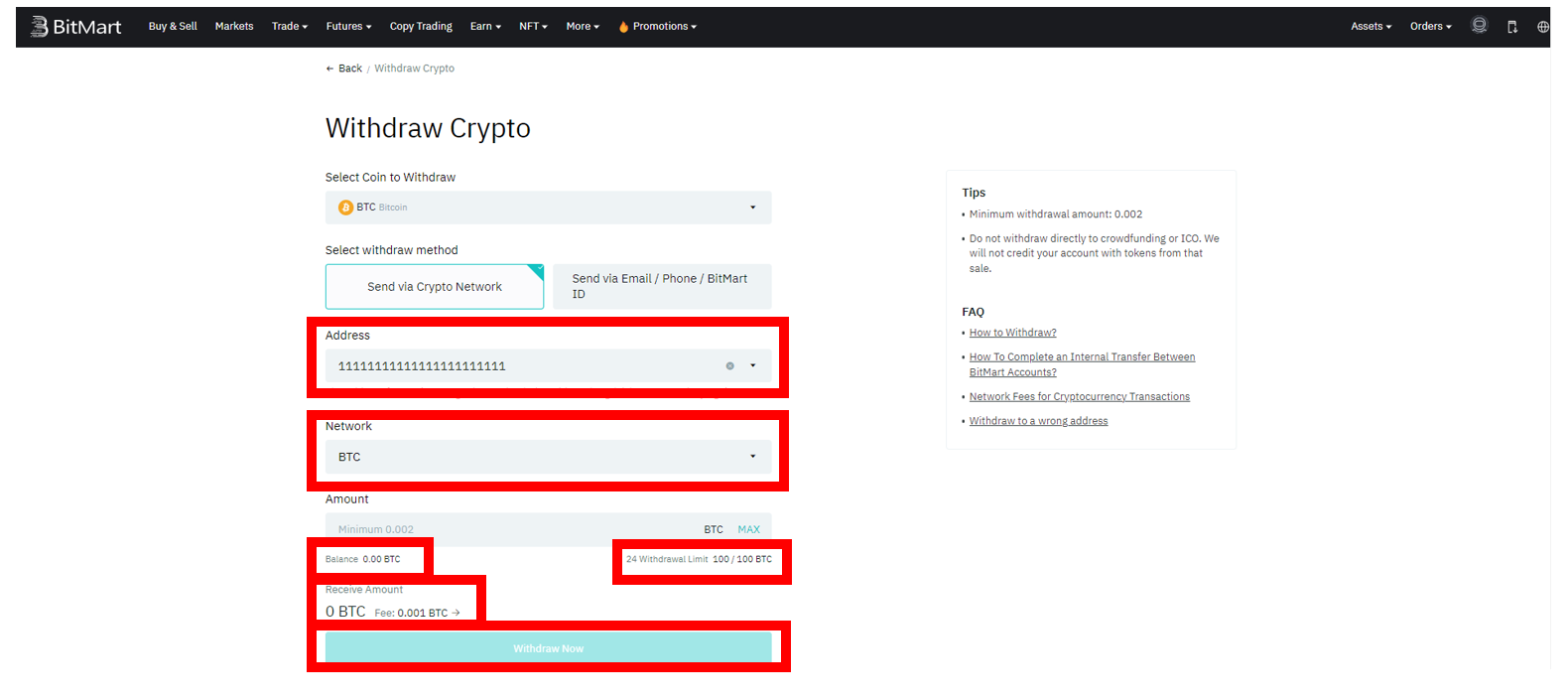The width and height of the screenshot is (1568, 700).
Task: Open the More dropdown menu
Action: [x=583, y=27]
